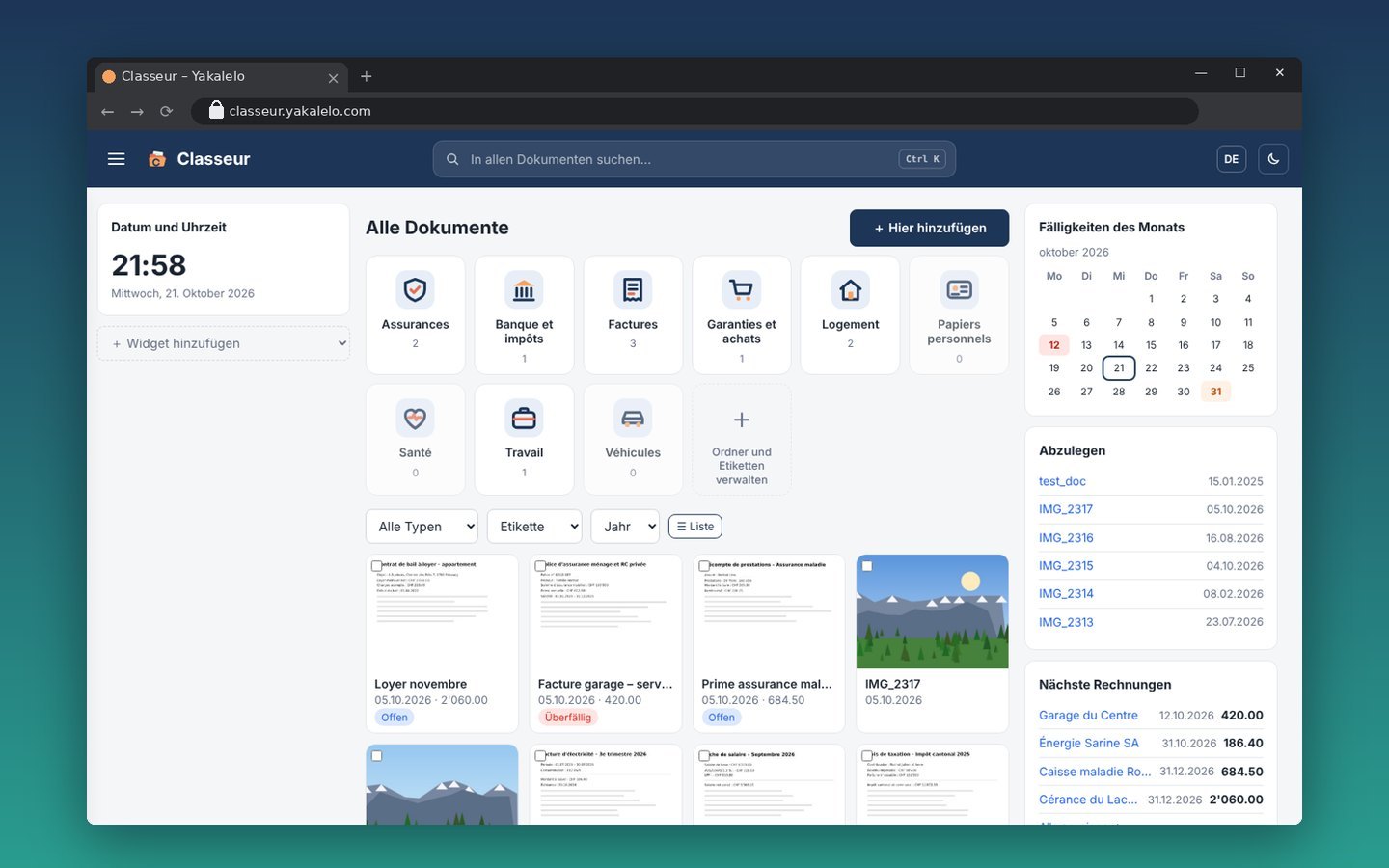Close the Classeur – Yakalelo tab
Viewport: 1389px width, 868px height.
pyautogui.click(x=333, y=77)
